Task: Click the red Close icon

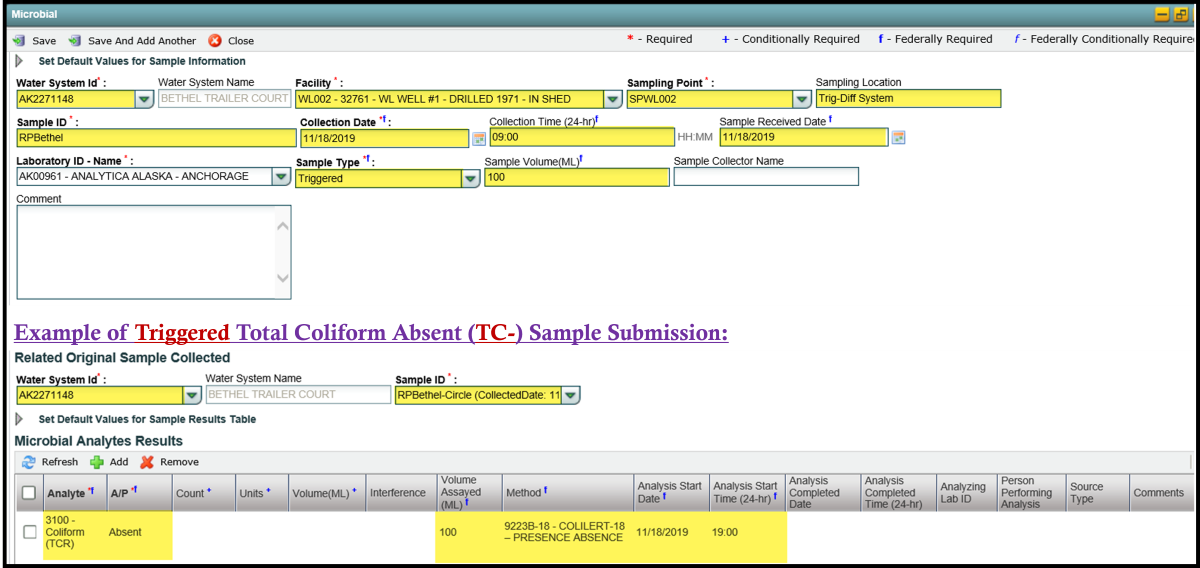Action: (215, 41)
